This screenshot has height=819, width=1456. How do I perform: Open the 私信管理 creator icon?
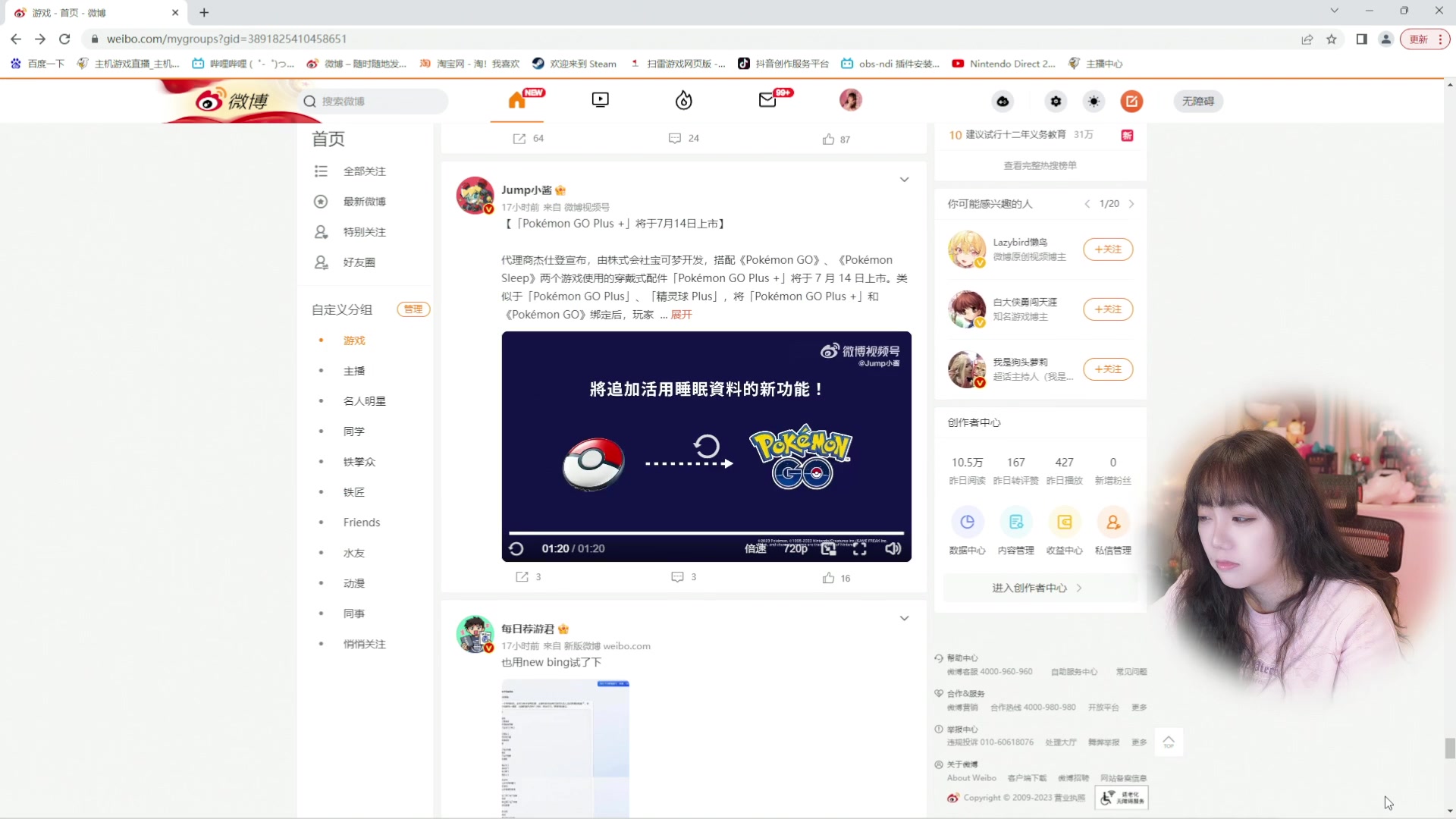coord(1113,522)
